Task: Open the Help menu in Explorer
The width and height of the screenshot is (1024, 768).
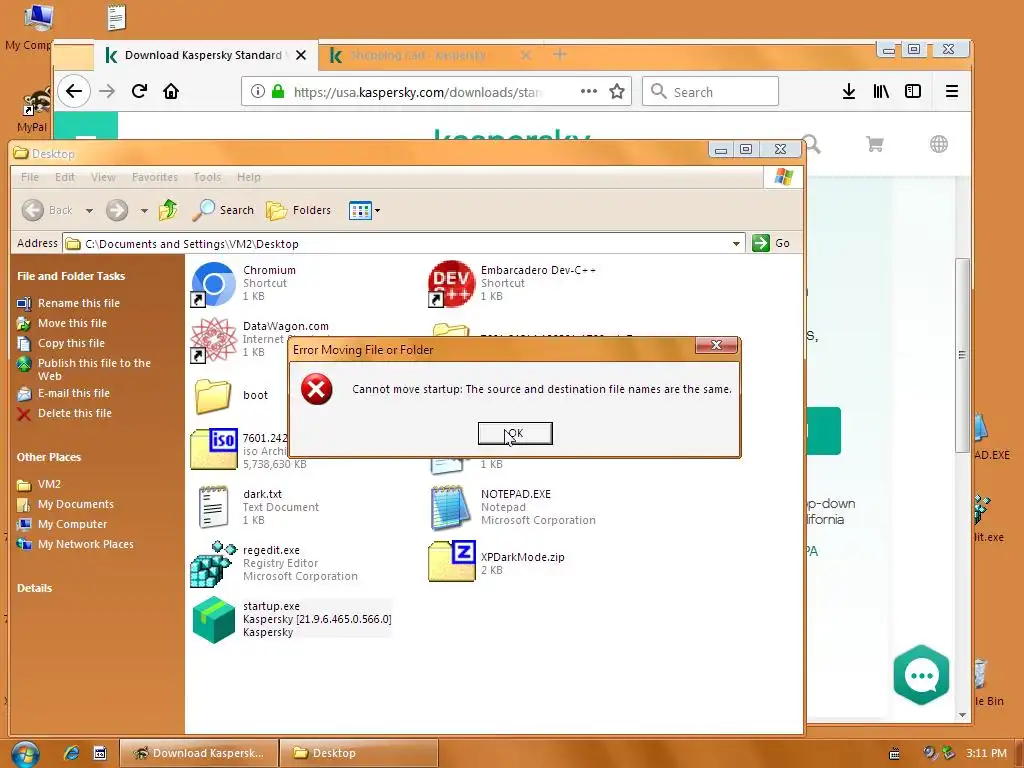Action: click(x=249, y=177)
